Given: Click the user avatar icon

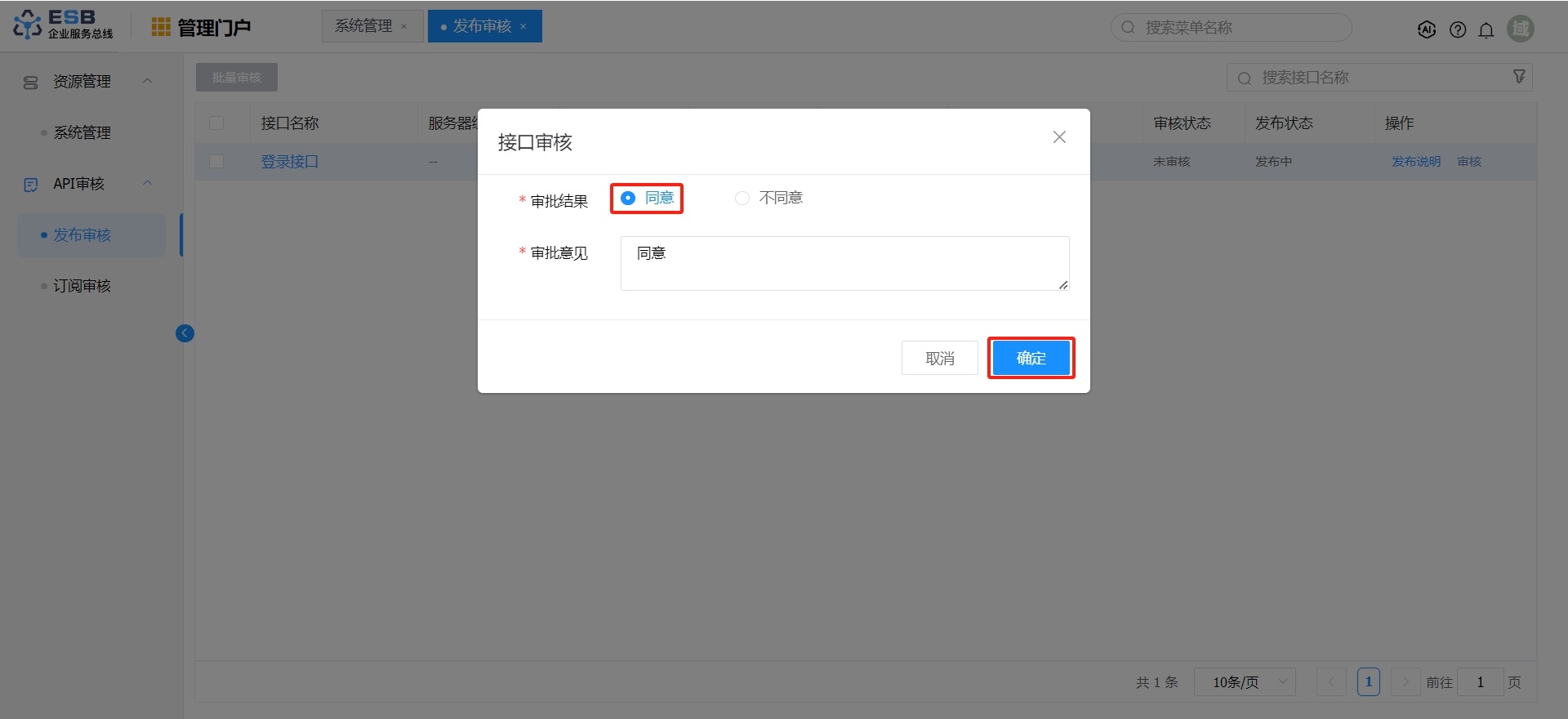Looking at the screenshot, I should click(1521, 29).
